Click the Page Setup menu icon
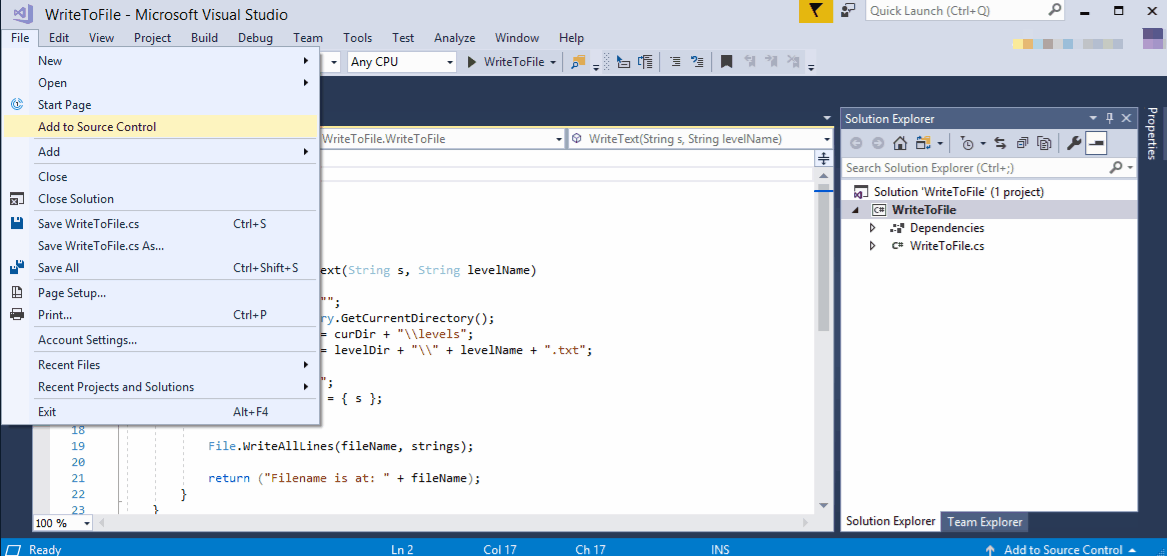The image size is (1167, 556). click(16, 293)
